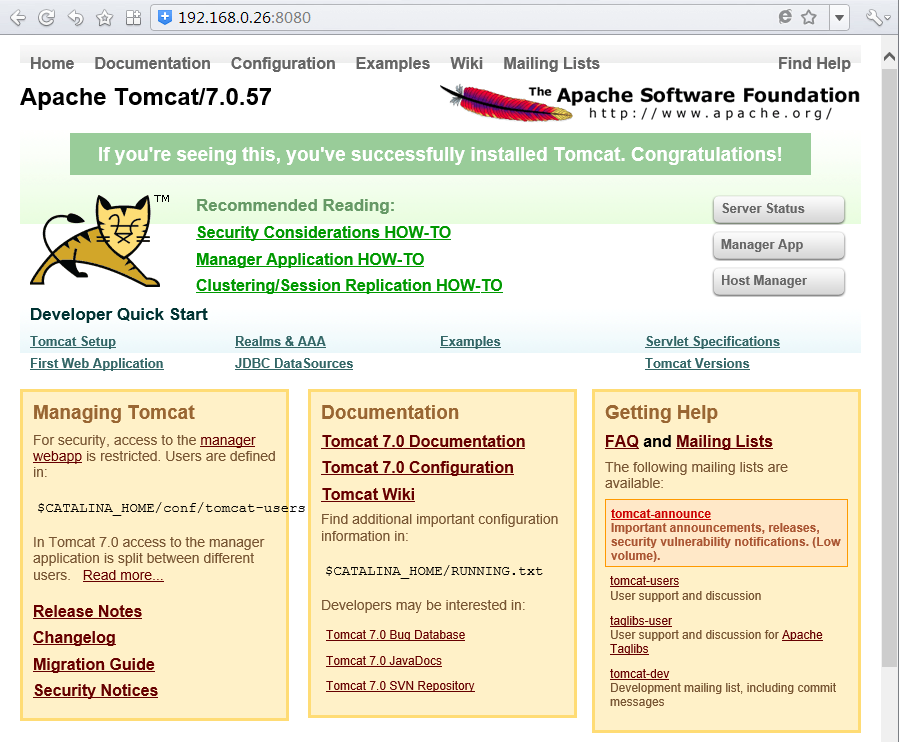Open the wrench settings menu
The width and height of the screenshot is (899, 742).
tap(875, 18)
